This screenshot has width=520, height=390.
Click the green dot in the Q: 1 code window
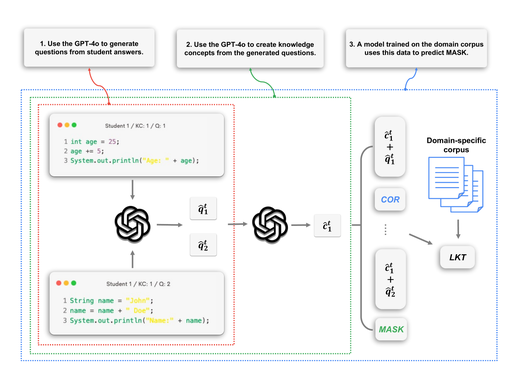pos(74,125)
